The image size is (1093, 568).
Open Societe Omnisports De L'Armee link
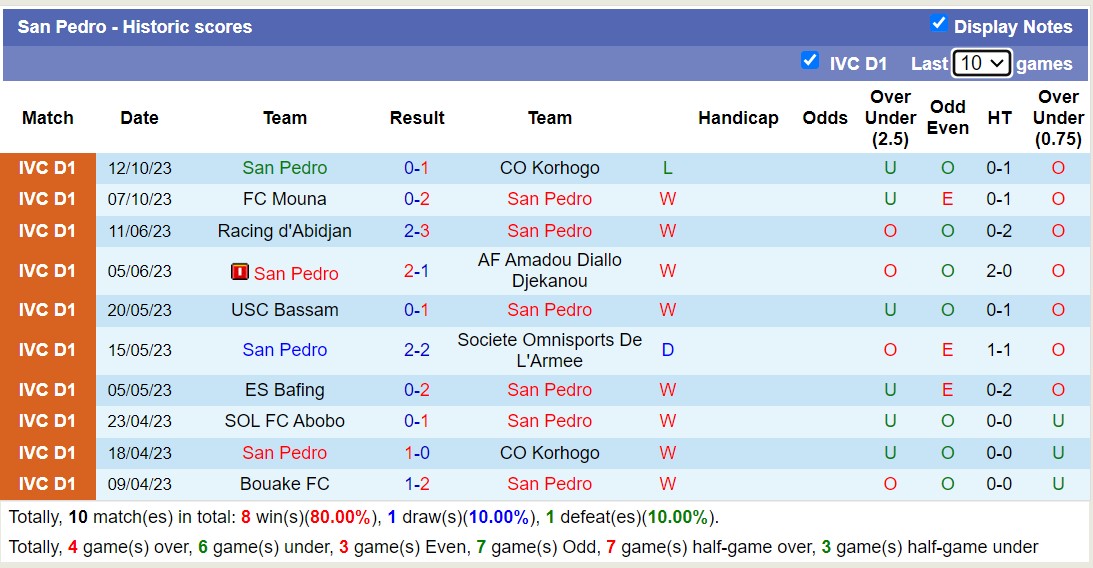coord(549,350)
